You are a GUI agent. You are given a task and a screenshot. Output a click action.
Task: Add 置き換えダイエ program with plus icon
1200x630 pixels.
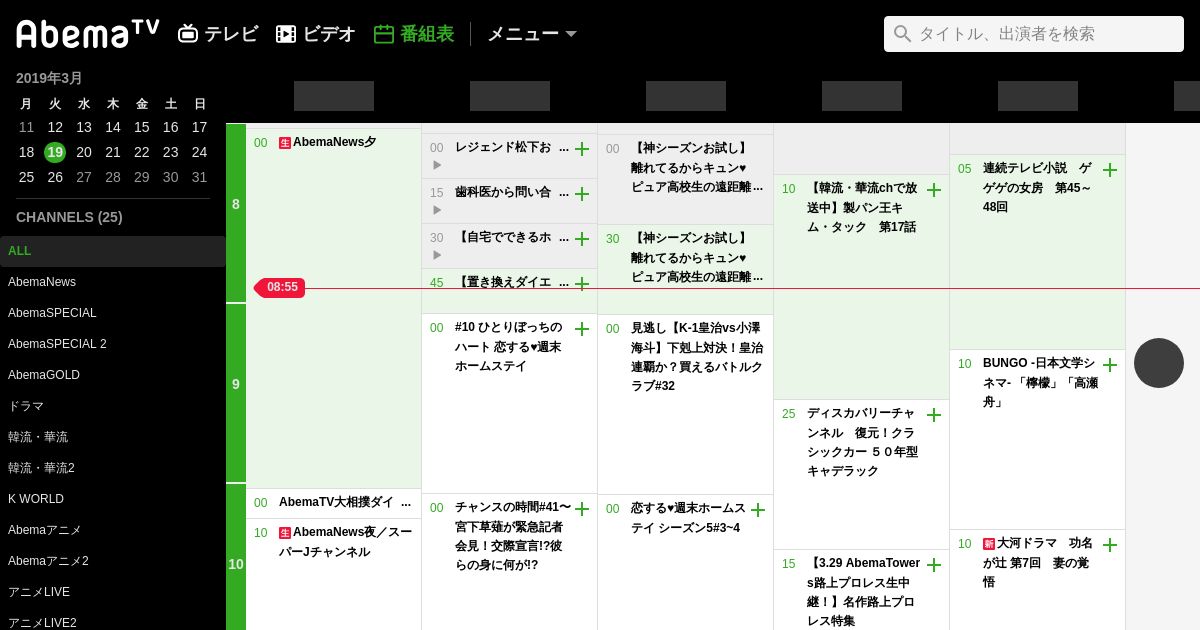tap(582, 283)
